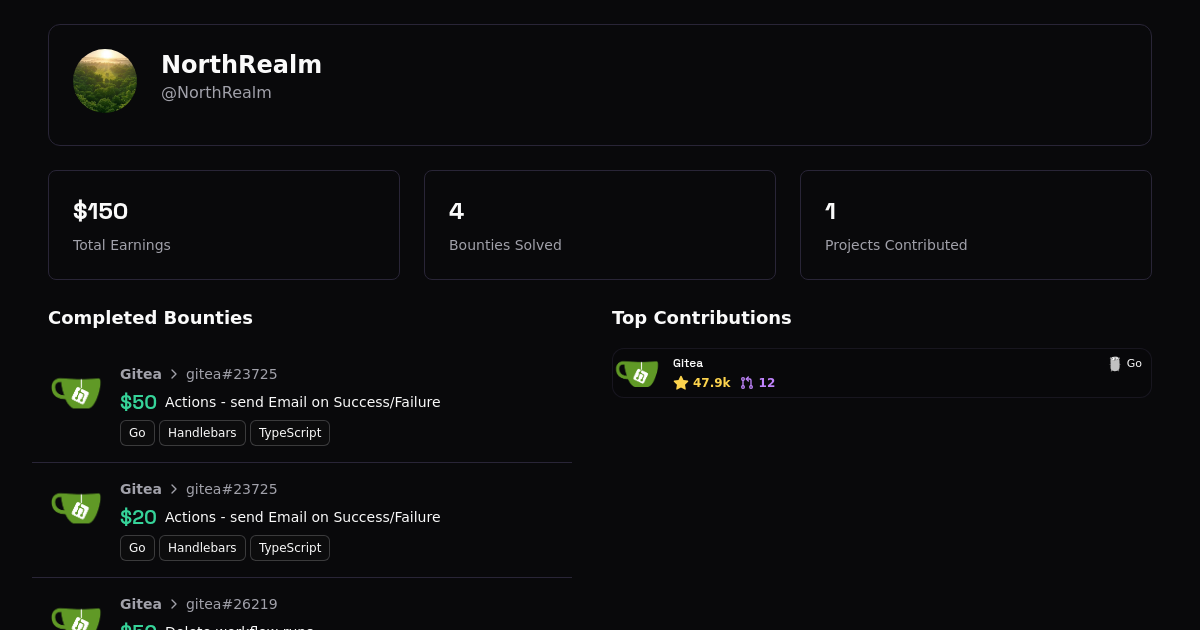
Task: Click the star icon next to 47.9k
Action: click(x=681, y=383)
